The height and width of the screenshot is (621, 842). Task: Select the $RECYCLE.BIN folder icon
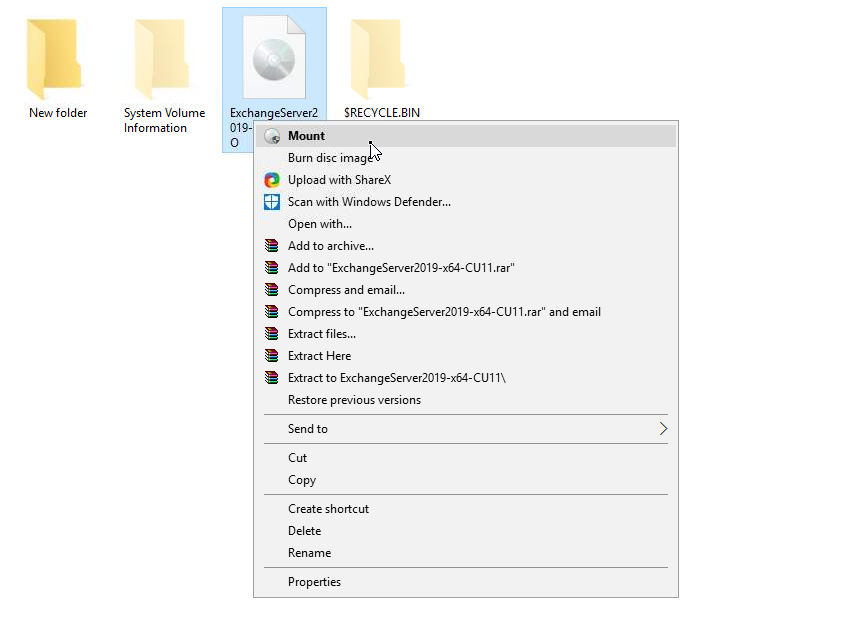378,59
